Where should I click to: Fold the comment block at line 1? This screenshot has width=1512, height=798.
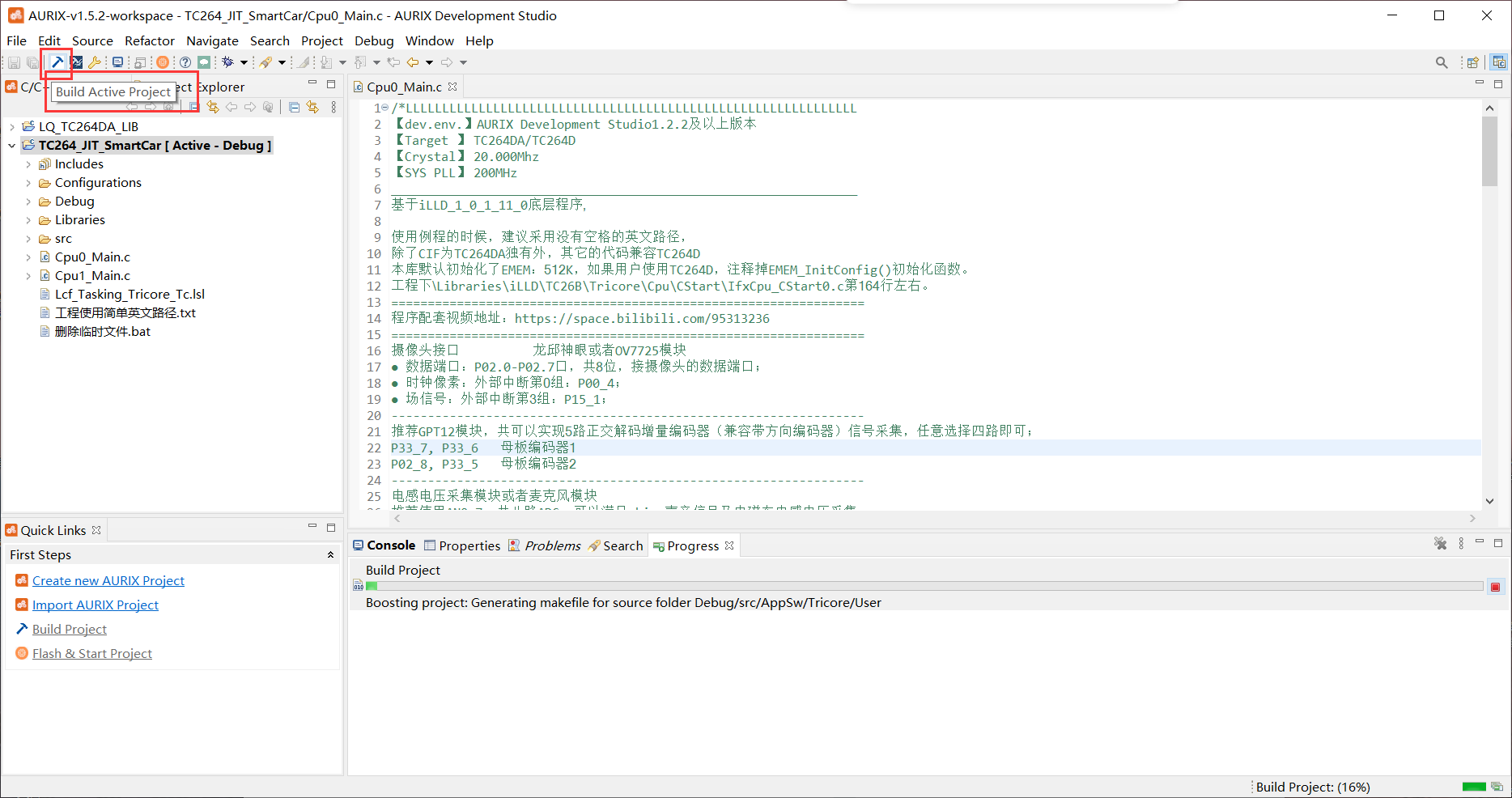[x=385, y=108]
